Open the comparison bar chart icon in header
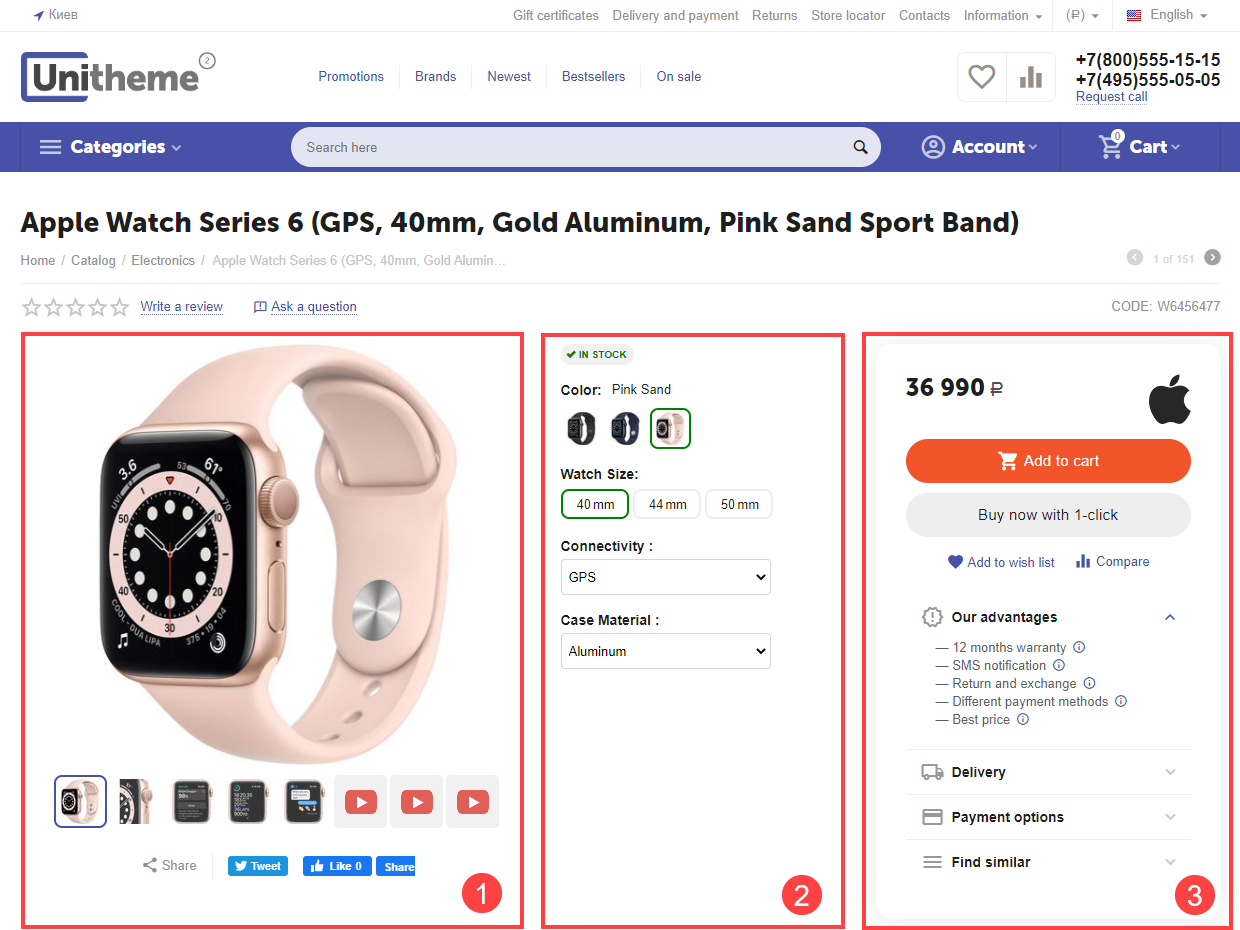This screenshot has width=1240, height=930. point(1031,77)
